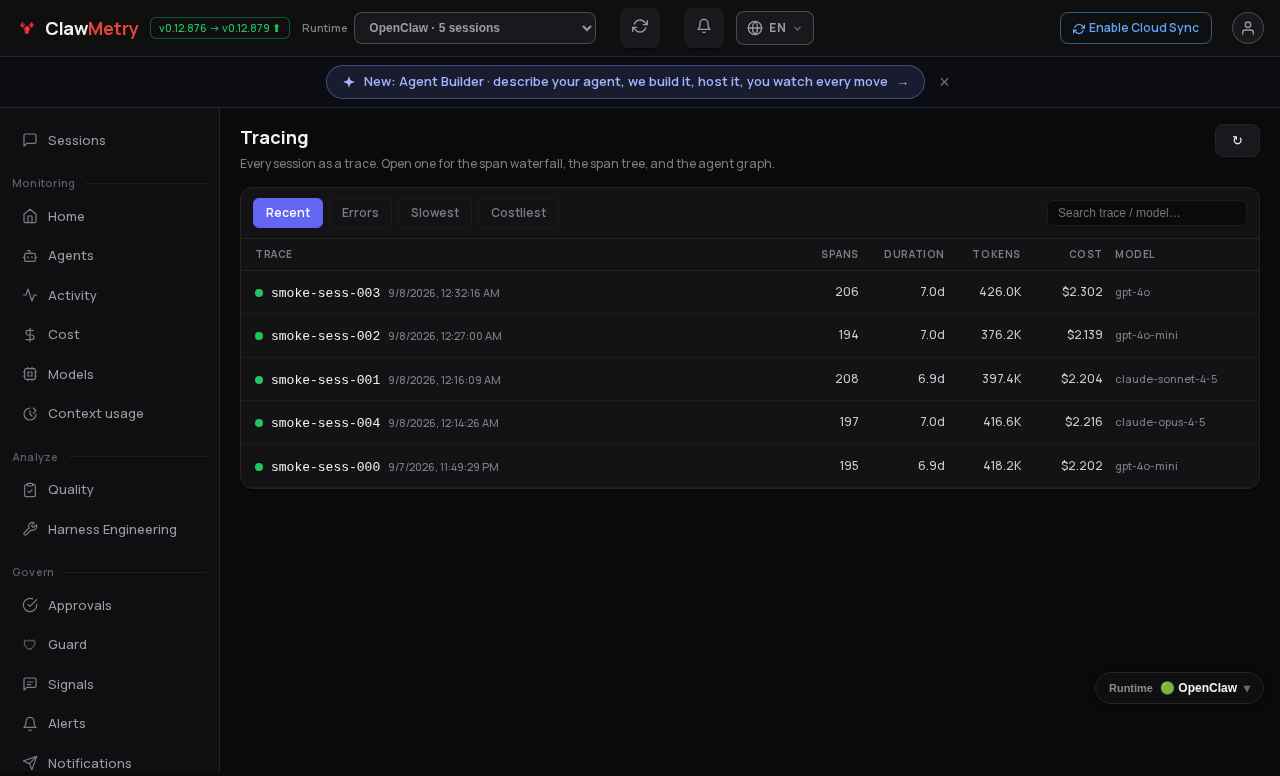Image resolution: width=1280 pixels, height=776 pixels.
Task: Open the EN language selector
Action: [x=775, y=28]
